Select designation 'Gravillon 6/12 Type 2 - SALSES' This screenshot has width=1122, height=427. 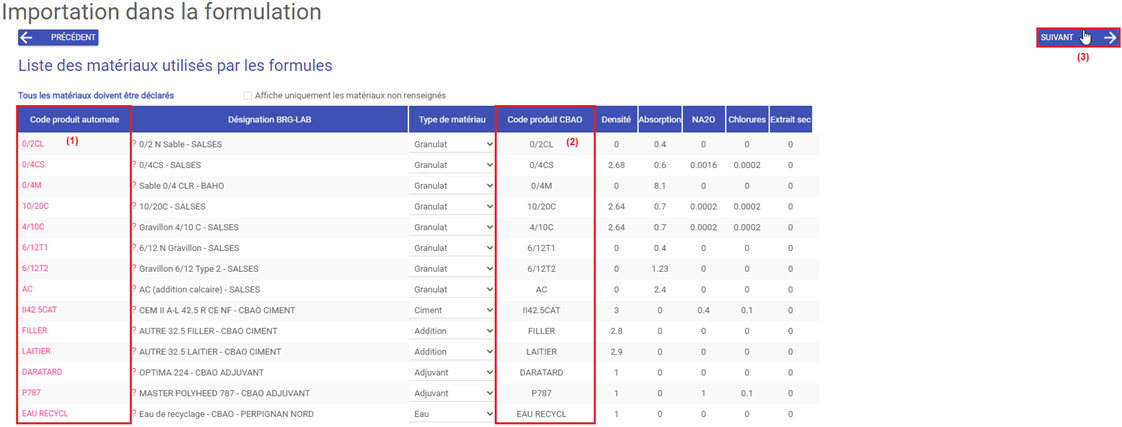tap(199, 268)
